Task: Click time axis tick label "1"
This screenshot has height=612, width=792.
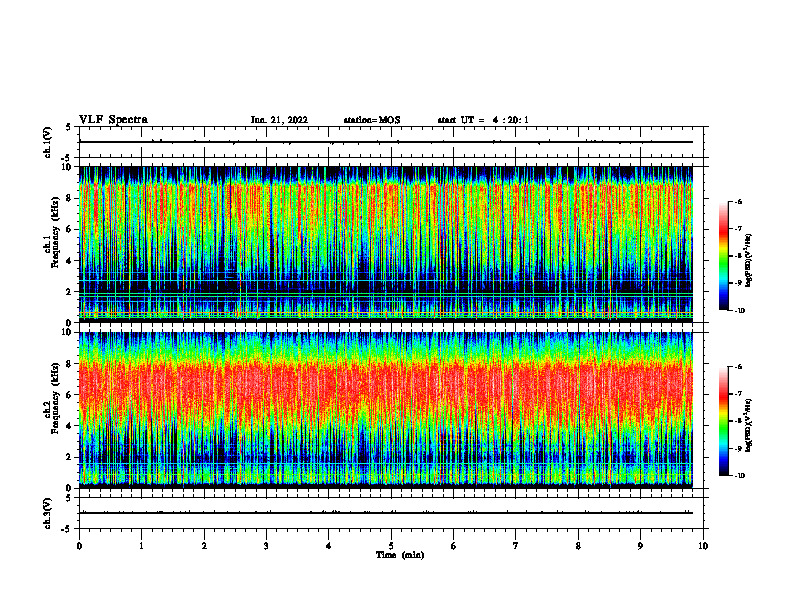Action: pyautogui.click(x=142, y=546)
